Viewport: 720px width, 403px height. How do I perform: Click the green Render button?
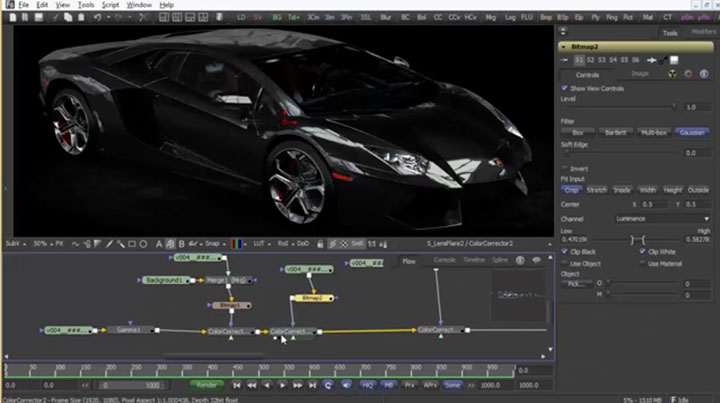point(207,385)
